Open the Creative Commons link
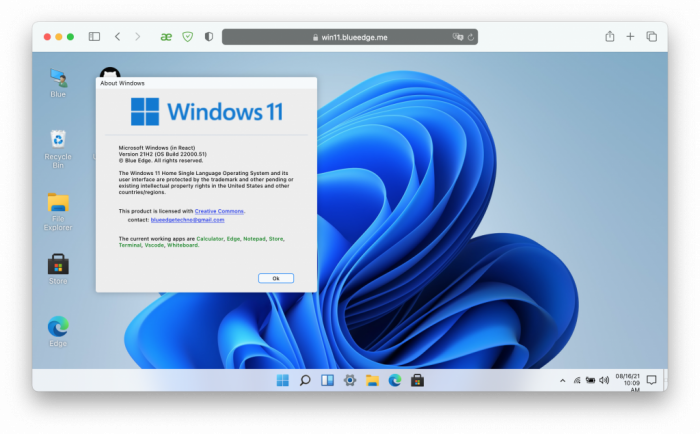This screenshot has height=434, width=700. (x=219, y=211)
